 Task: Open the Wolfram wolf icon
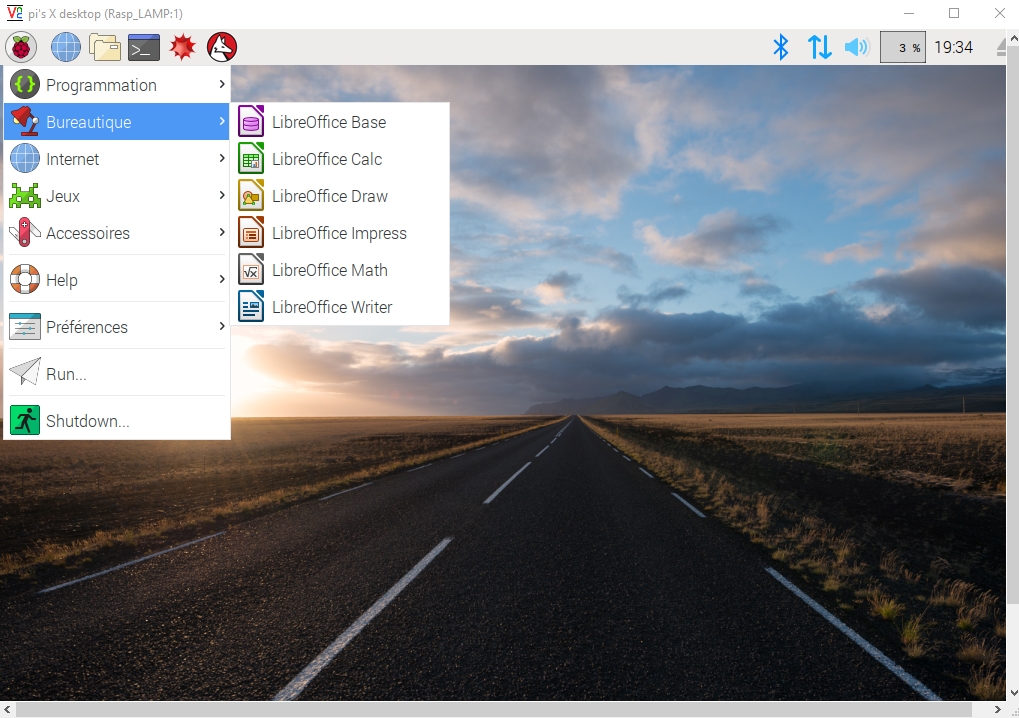[222, 47]
